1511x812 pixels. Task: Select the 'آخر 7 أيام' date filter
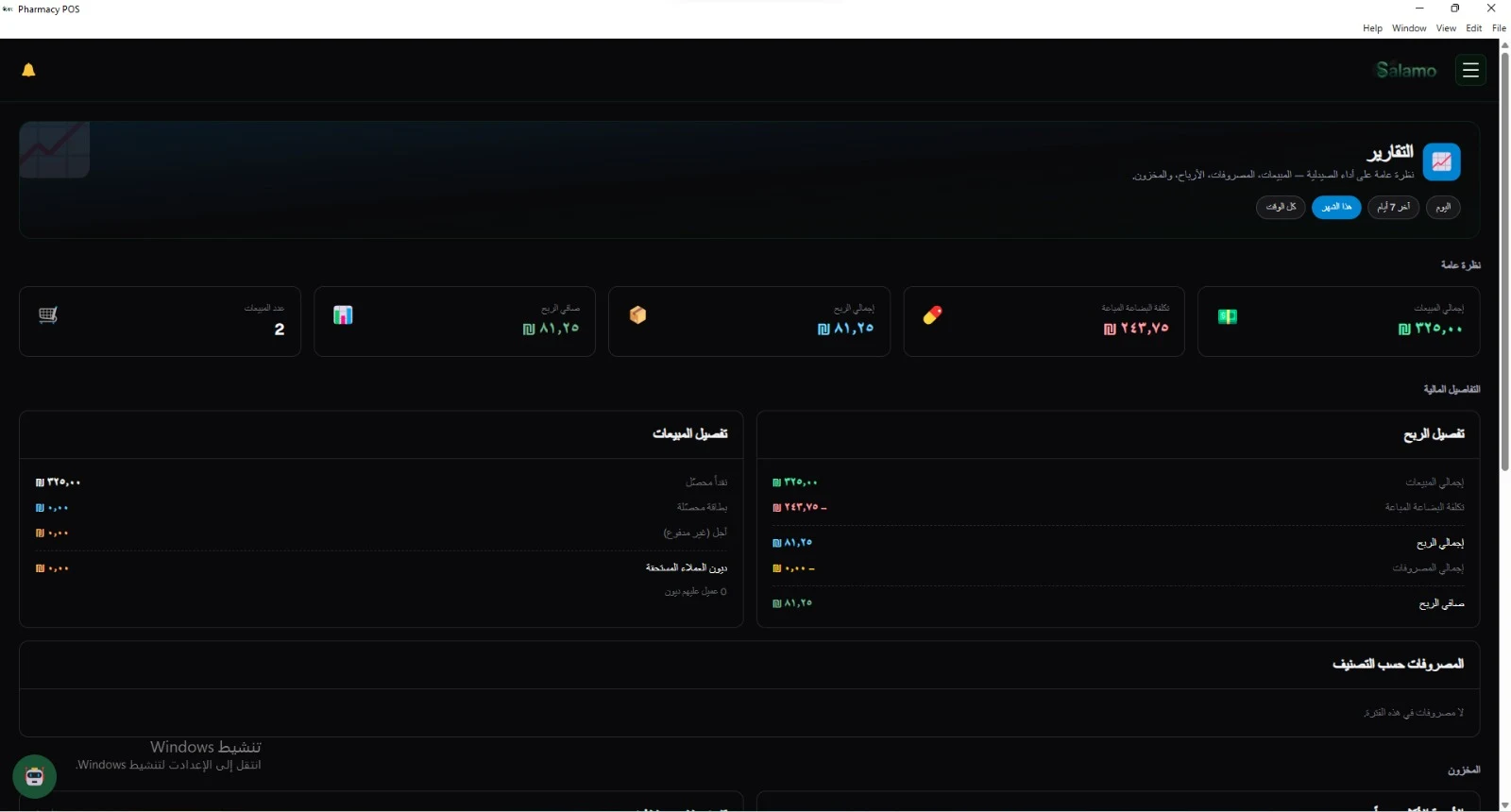1393,207
